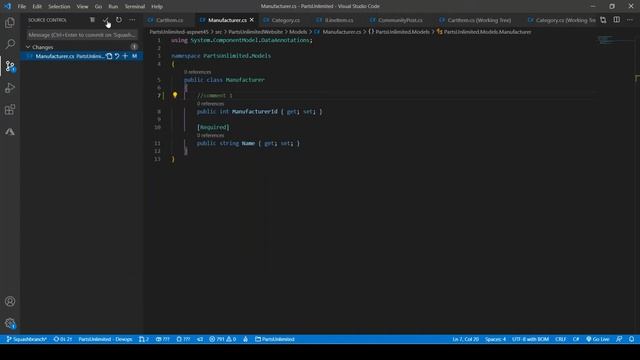Image resolution: width=640 pixels, height=360 pixels.
Task: Click the flame icon in status bar
Action: [x=245, y=339]
